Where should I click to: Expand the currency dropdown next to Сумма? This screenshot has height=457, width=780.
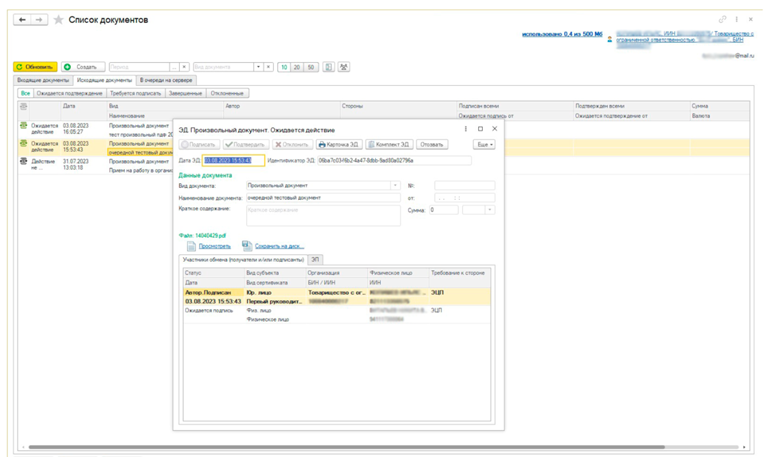490,209
